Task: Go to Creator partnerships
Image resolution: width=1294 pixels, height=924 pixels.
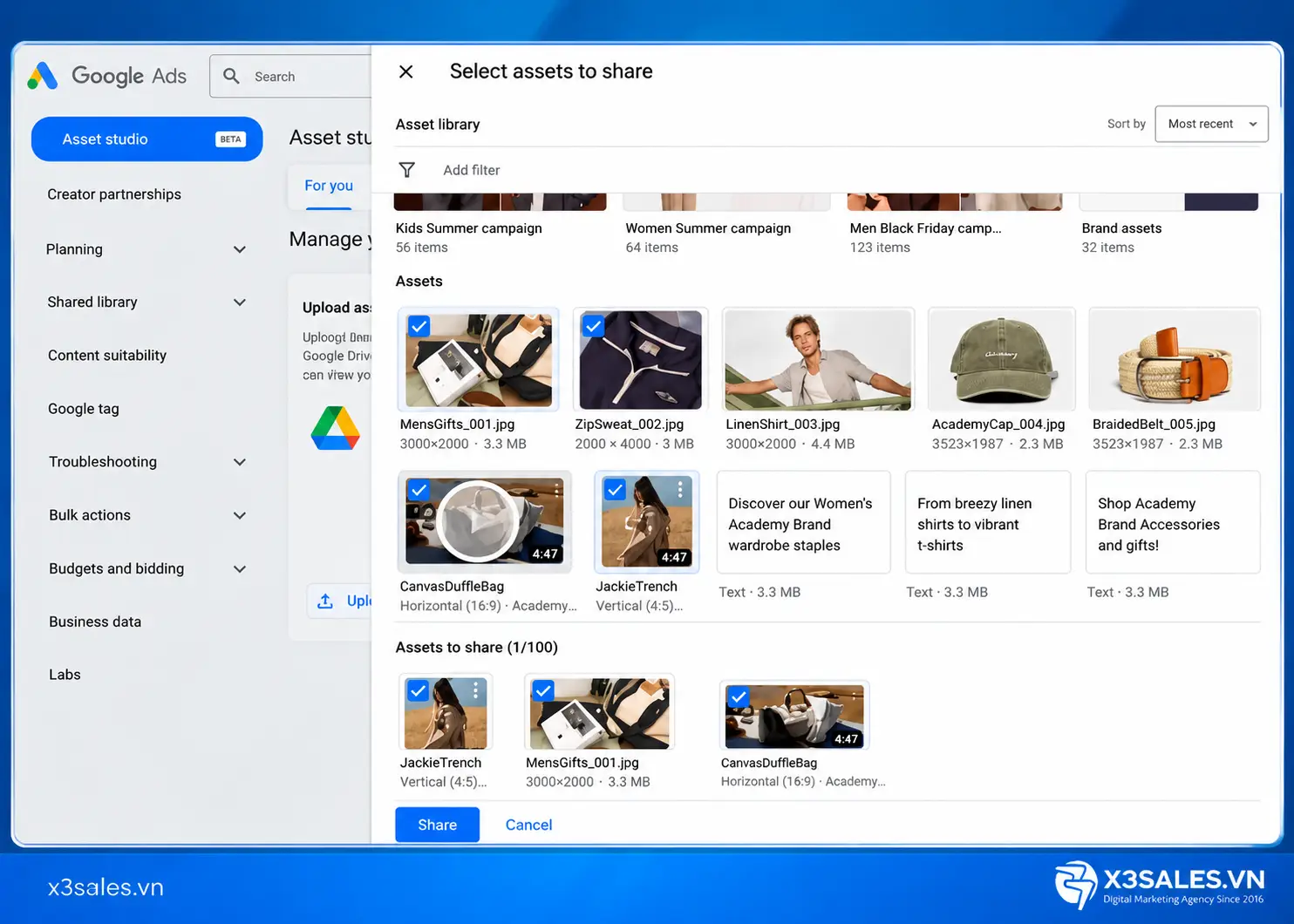Action: click(x=114, y=194)
